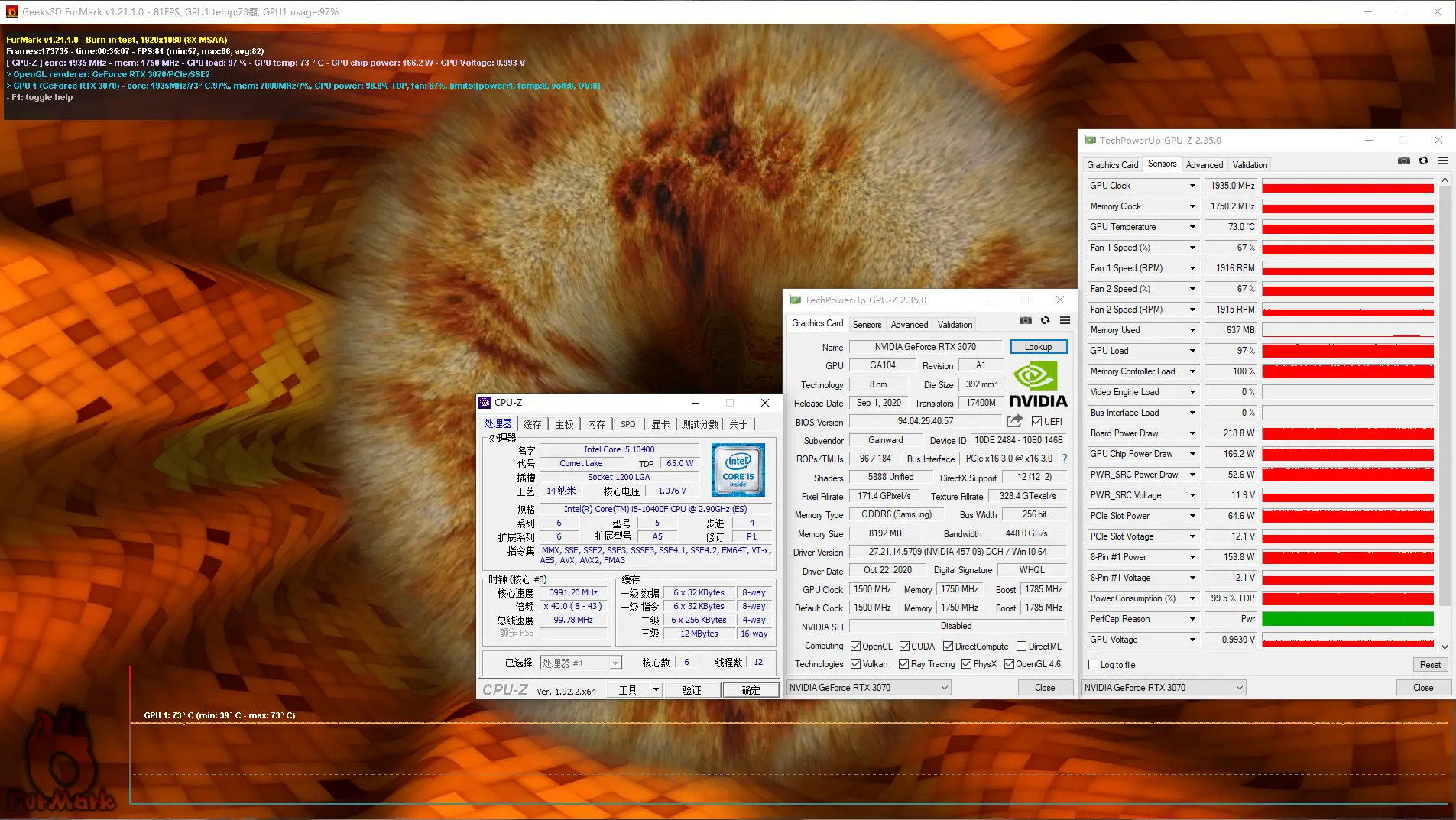Image resolution: width=1456 pixels, height=820 pixels.
Task: Click the CPU-Z title bar icon
Action: click(x=485, y=403)
